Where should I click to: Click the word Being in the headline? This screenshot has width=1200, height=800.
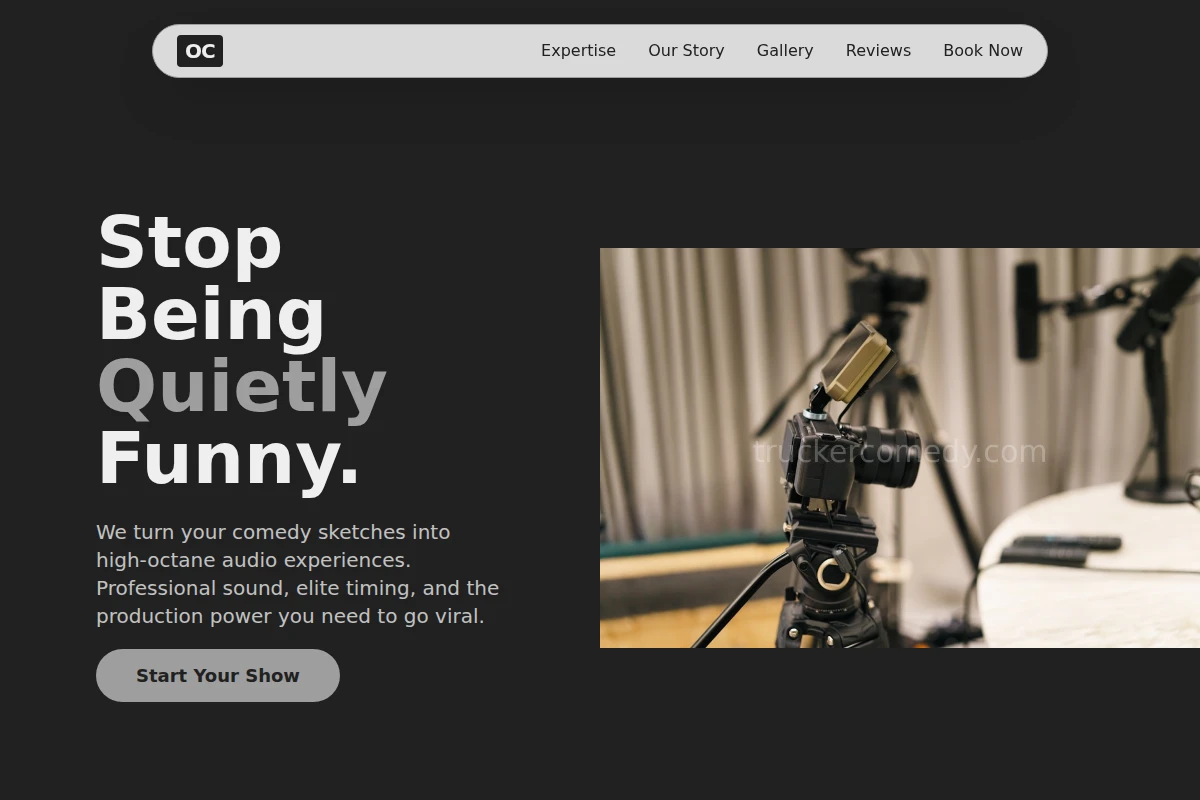(211, 315)
